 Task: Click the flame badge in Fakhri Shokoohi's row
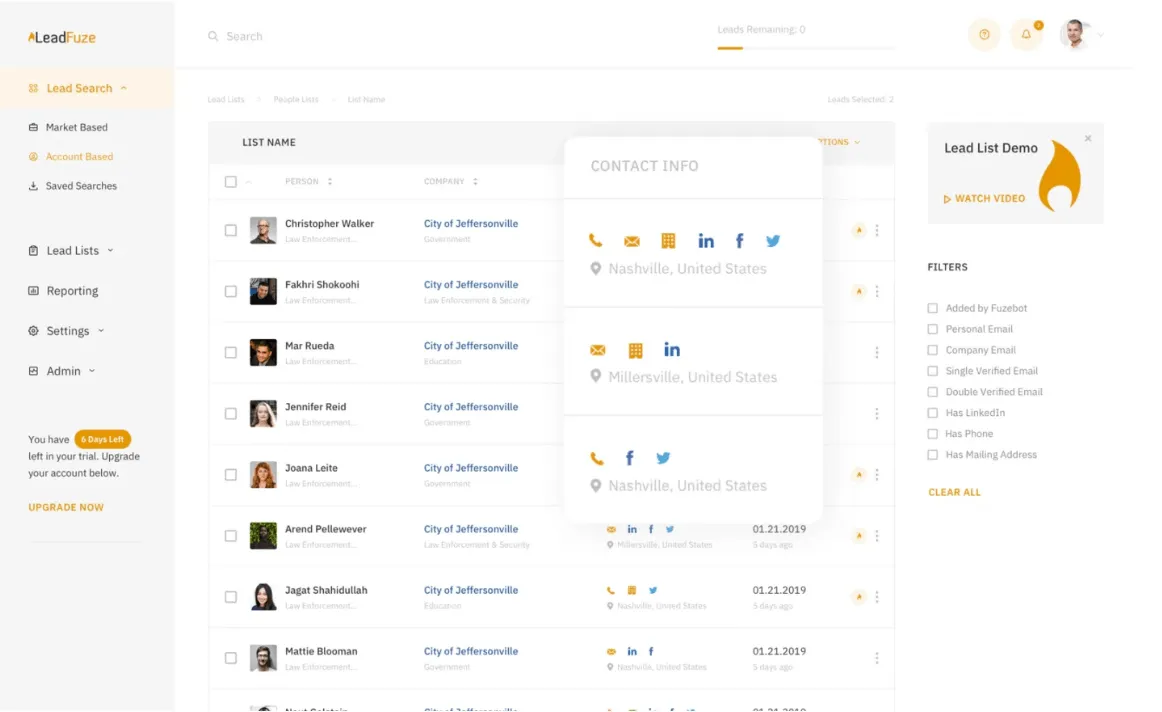[858, 291]
